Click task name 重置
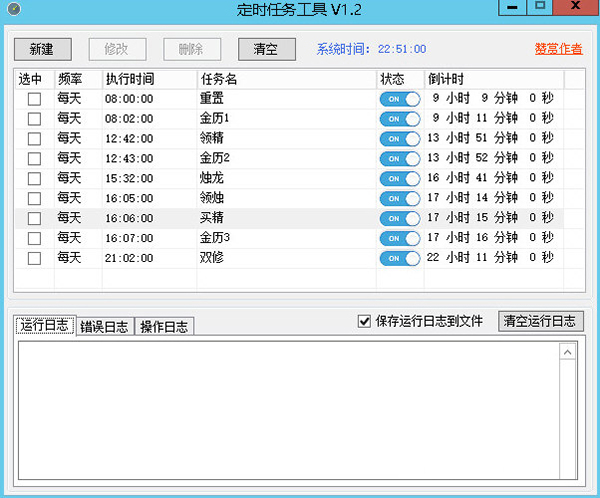 212,99
